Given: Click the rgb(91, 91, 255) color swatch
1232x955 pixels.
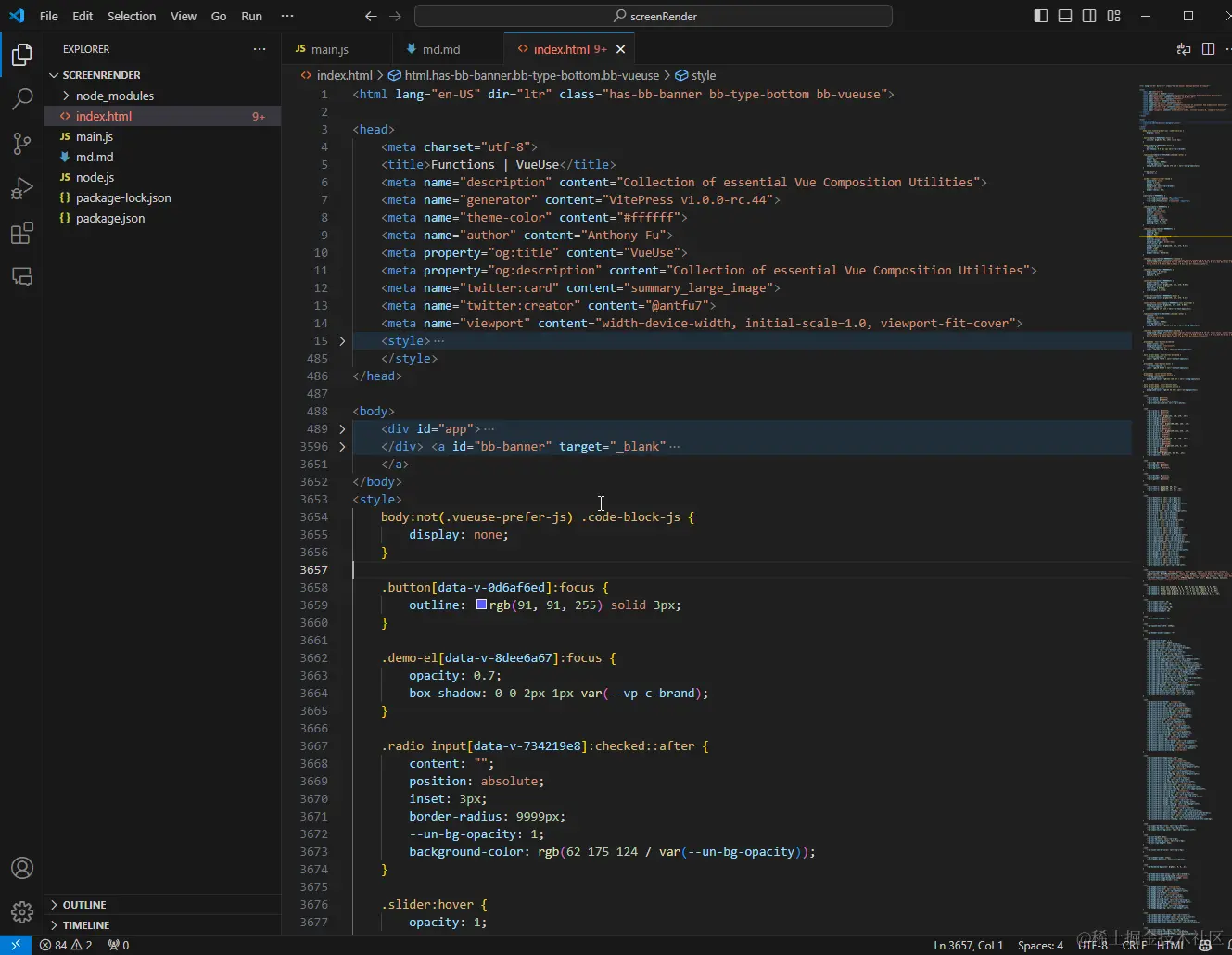Looking at the screenshot, I should point(481,605).
